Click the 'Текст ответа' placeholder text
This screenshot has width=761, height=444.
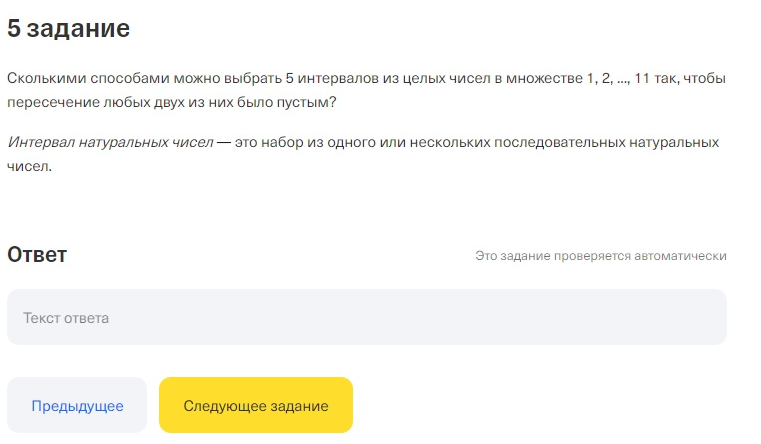[x=66, y=318]
